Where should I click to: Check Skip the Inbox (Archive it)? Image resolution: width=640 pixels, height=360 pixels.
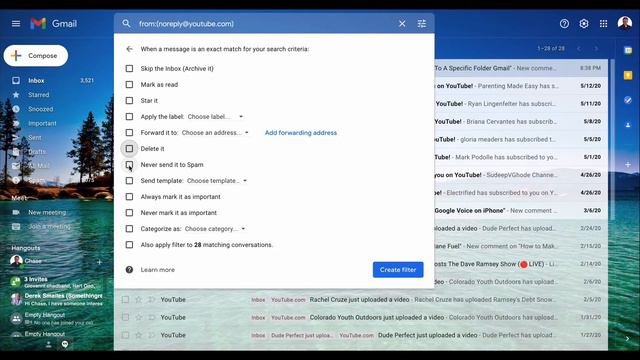[129, 69]
